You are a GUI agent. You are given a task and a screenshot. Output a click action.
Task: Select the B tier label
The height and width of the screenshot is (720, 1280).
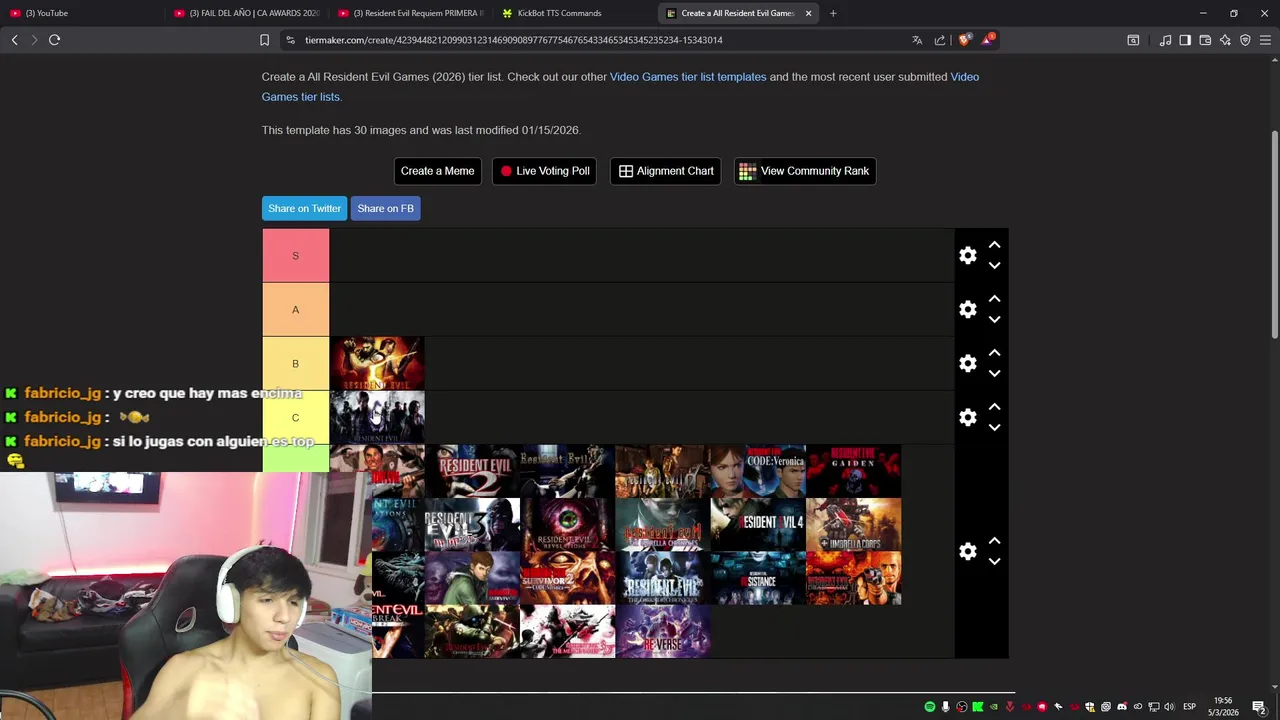[x=295, y=364]
